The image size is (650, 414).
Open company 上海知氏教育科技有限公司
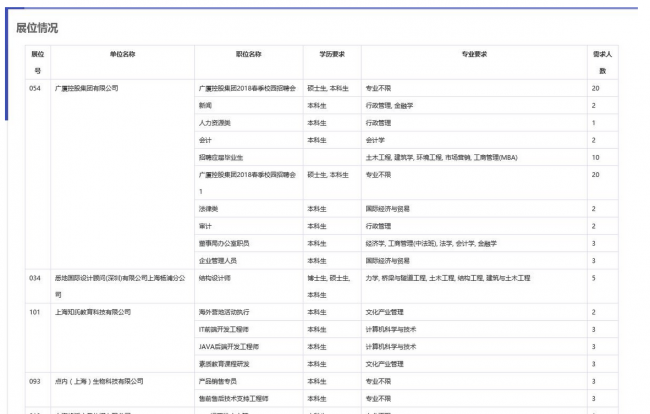pos(93,312)
